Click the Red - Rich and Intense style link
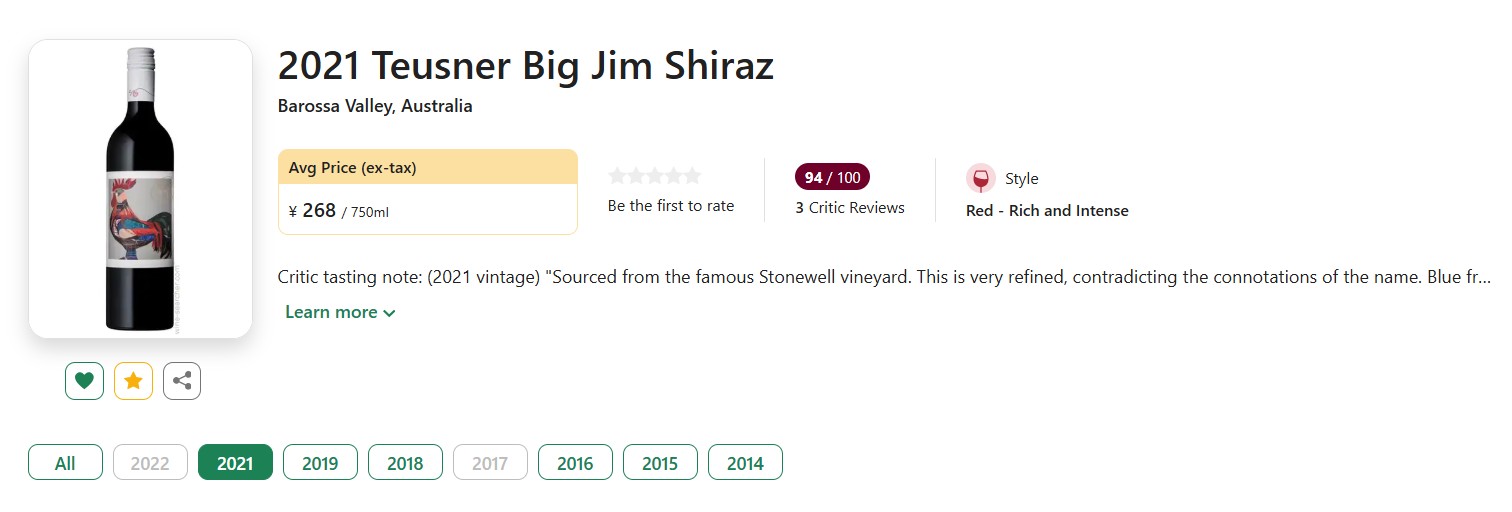1512x512 pixels. (1047, 211)
